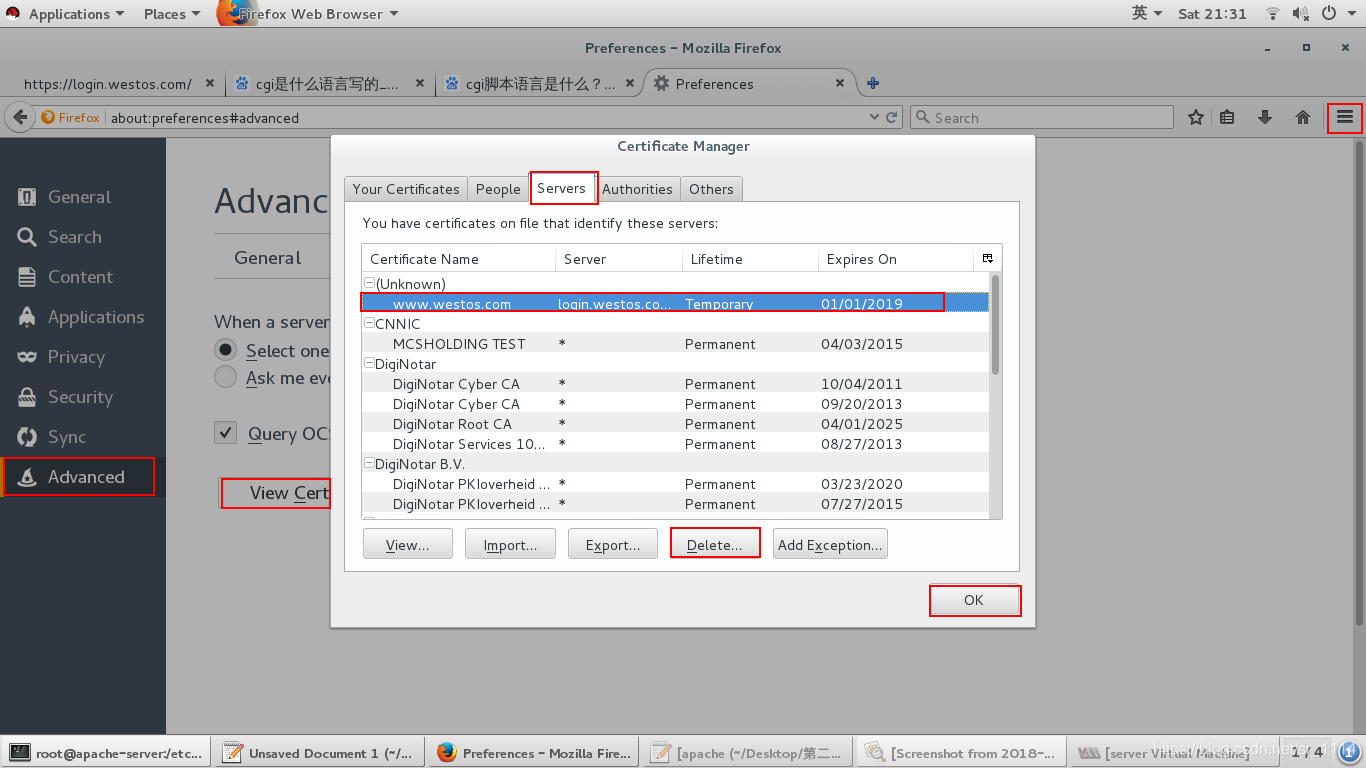Screen dimensions: 1366x768
Task: Sort by the Certificate Name column header
Action: [459, 259]
